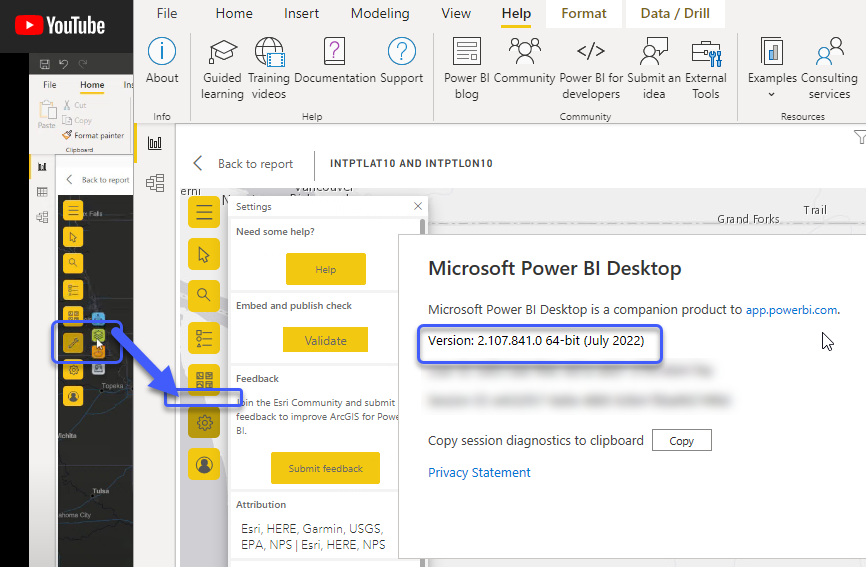This screenshot has width=866, height=567.
Task: Switch to the Format ribbon tab
Action: 584,13
